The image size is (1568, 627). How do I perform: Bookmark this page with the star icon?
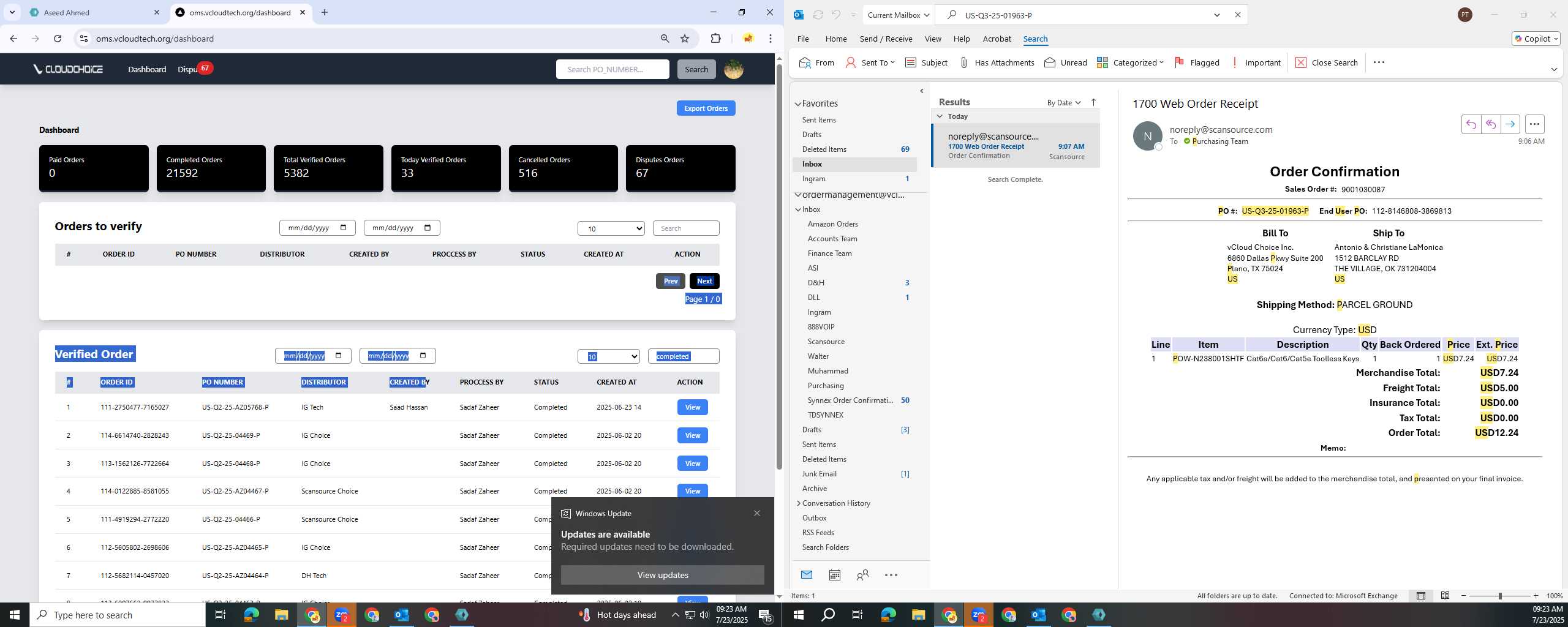click(x=685, y=39)
